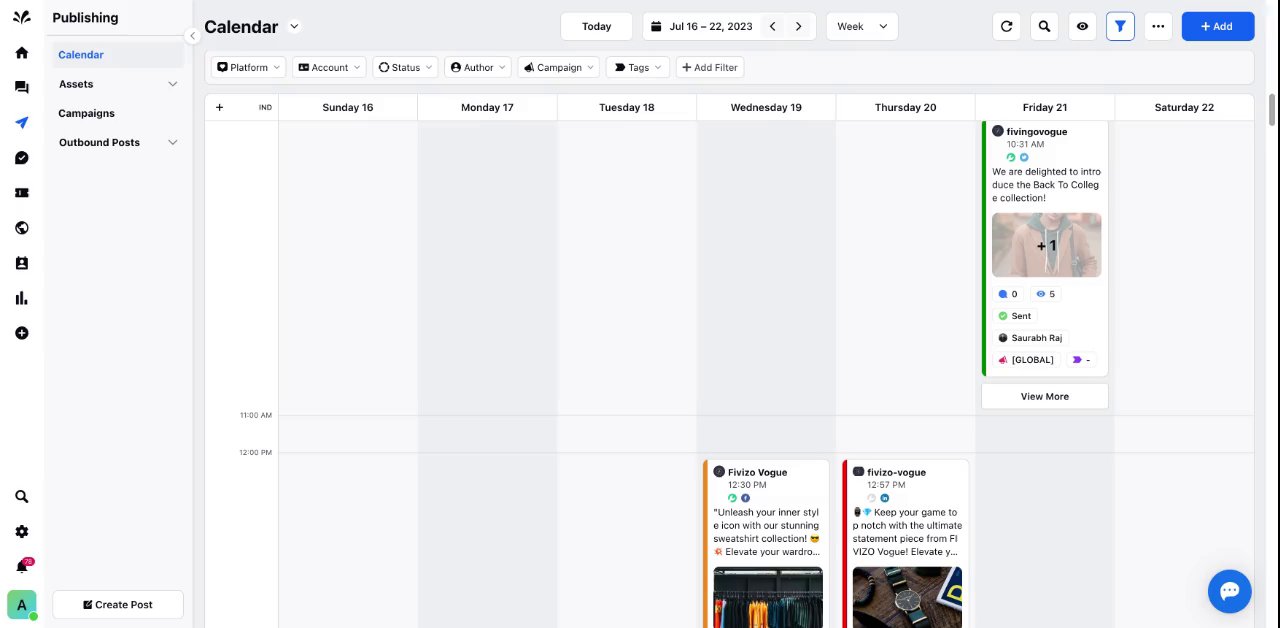
Task: Open the Calendar title dropdown arrow
Action: click(293, 27)
